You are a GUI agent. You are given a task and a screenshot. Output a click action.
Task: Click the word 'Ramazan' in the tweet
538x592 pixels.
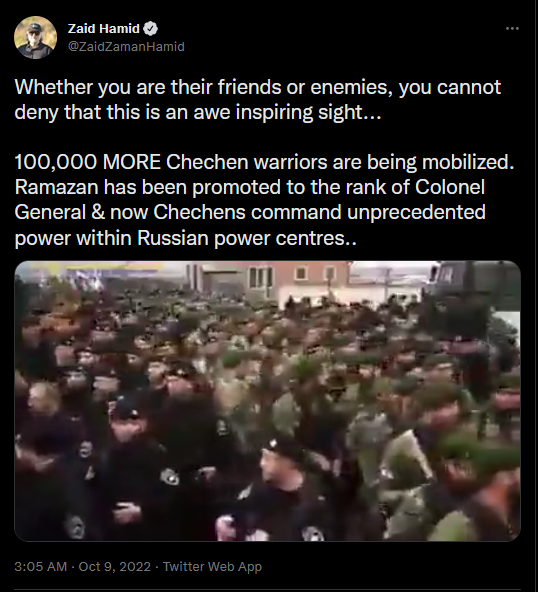tap(56, 187)
